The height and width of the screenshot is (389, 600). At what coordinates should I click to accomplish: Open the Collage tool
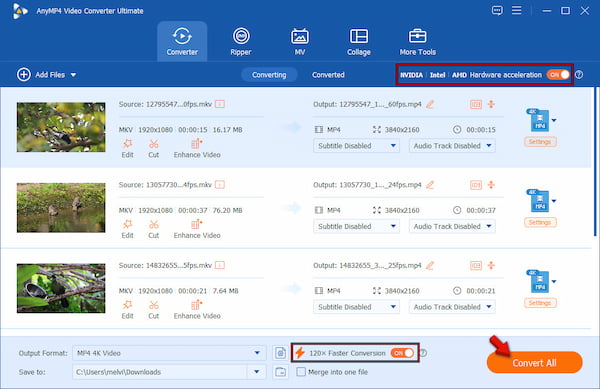click(x=359, y=42)
